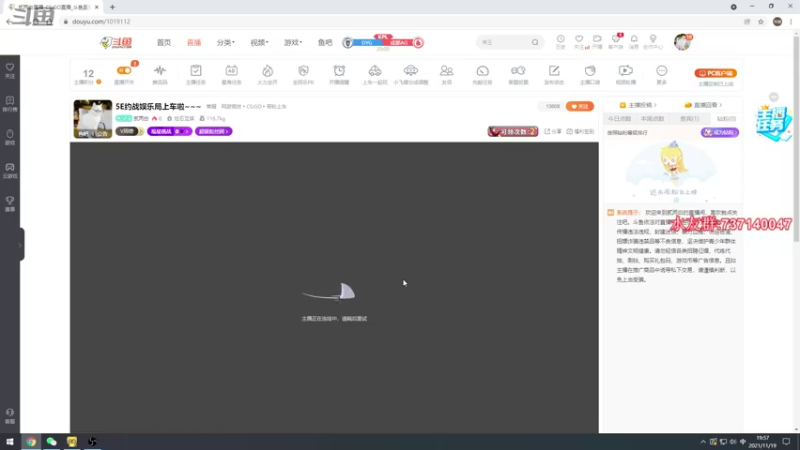This screenshot has height=450, width=800.
Task: Click the WeChat icon in the Windows taskbar
Action: (x=52, y=442)
